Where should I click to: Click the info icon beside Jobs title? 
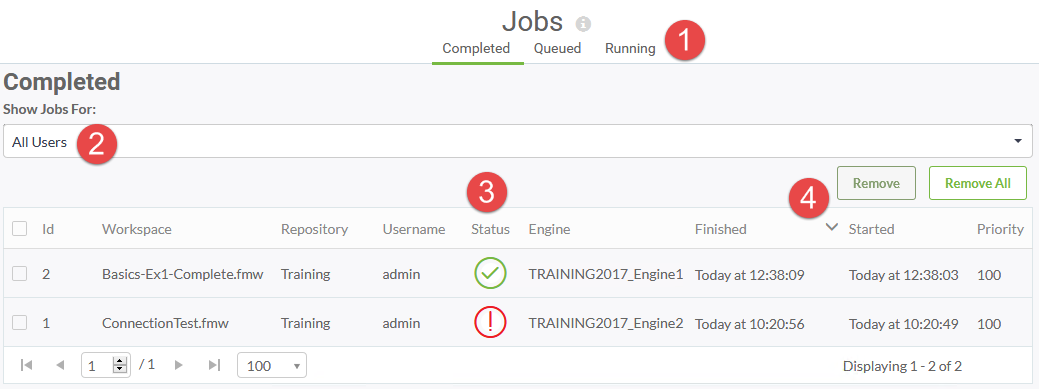pos(583,25)
